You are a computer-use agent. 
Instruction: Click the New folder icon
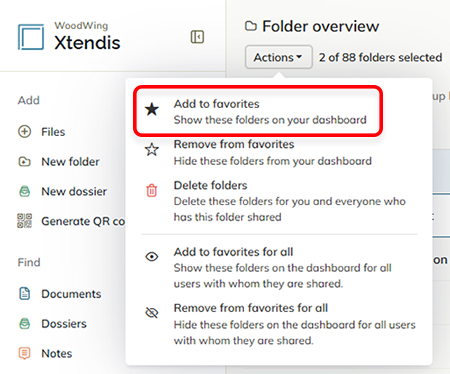click(24, 162)
